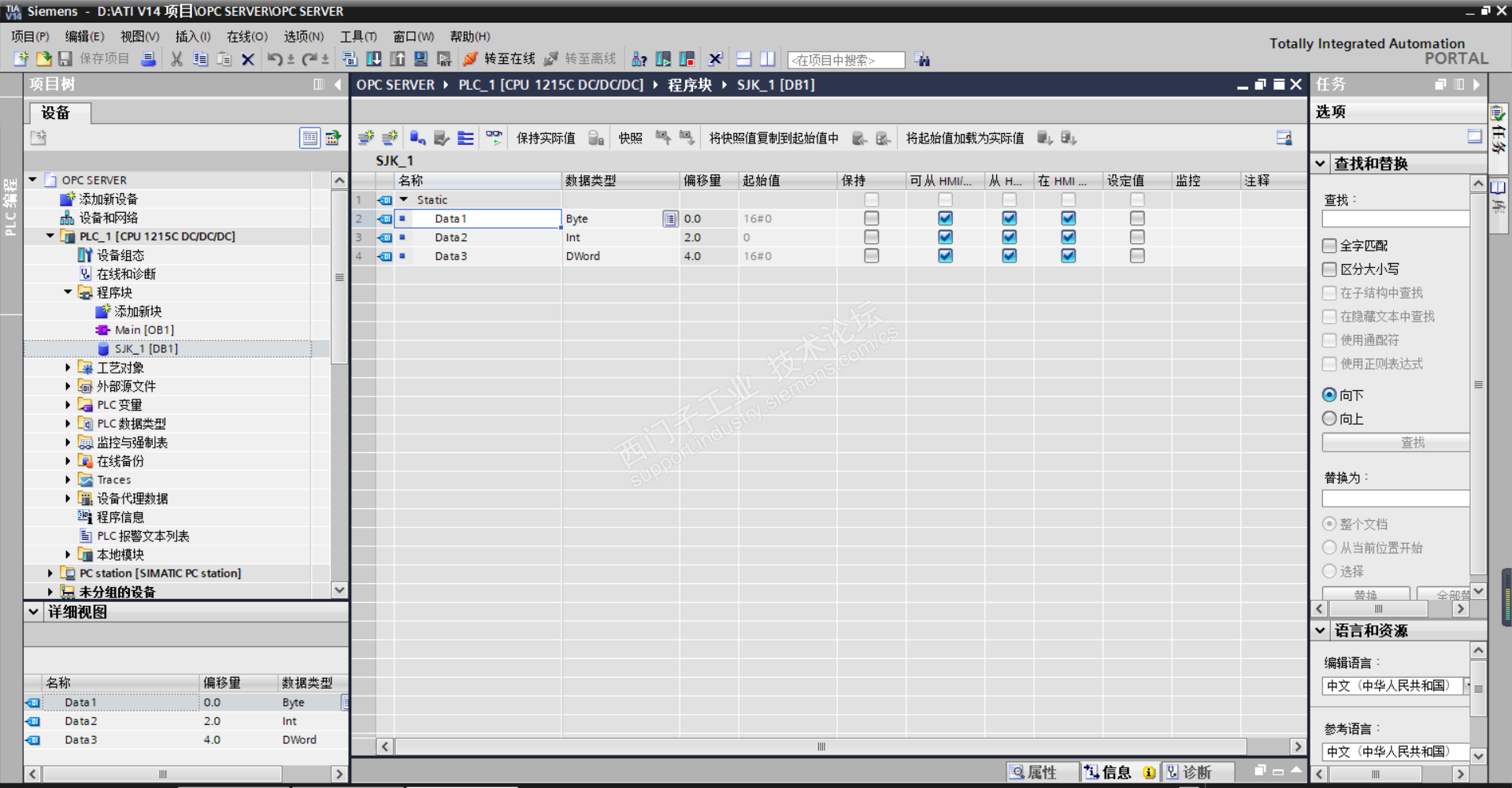This screenshot has height=788, width=1512.
Task: Click the Copy icon in main toolbar
Action: point(201,59)
